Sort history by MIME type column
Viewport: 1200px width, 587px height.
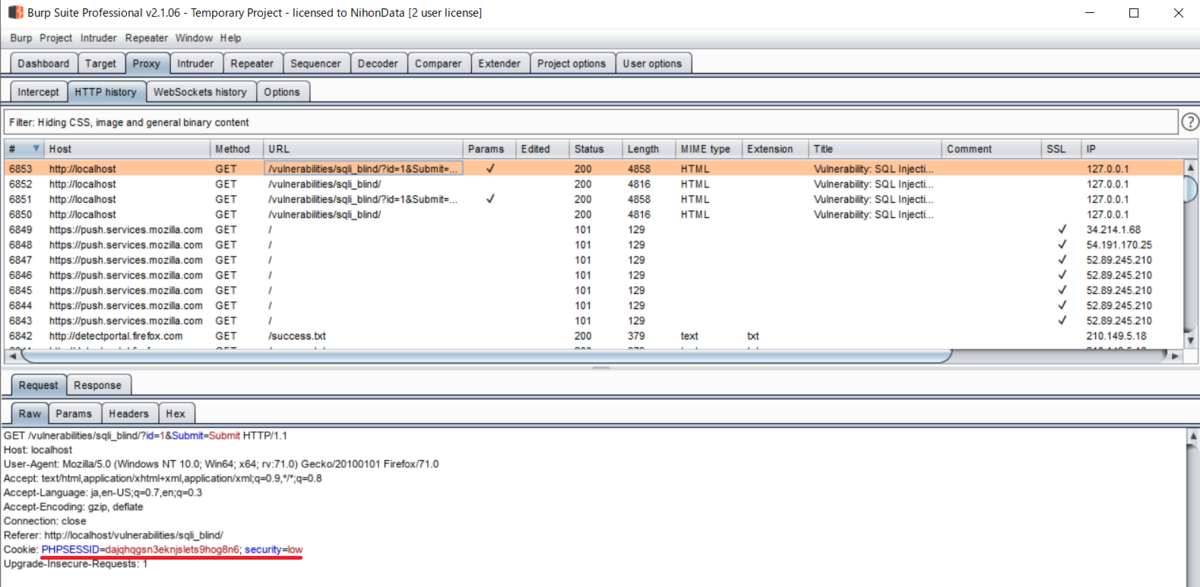click(x=708, y=149)
